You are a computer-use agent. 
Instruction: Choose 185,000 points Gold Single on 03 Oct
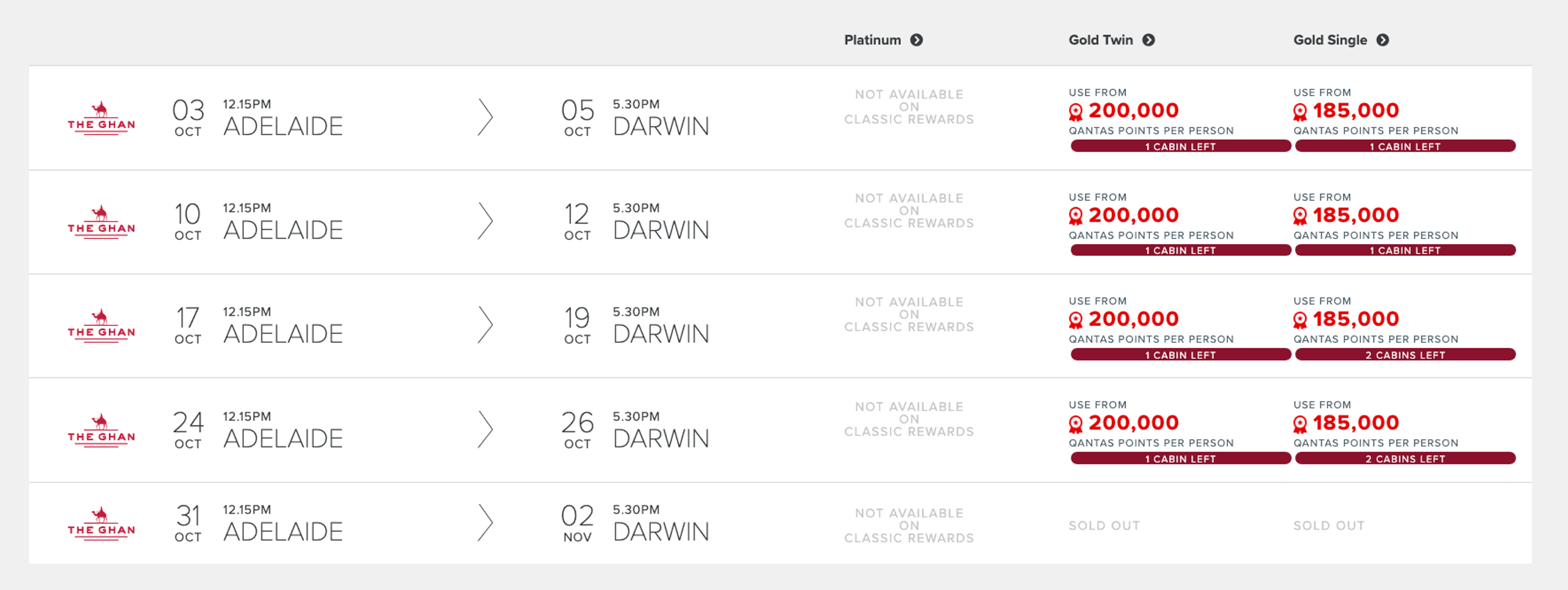(x=1356, y=110)
